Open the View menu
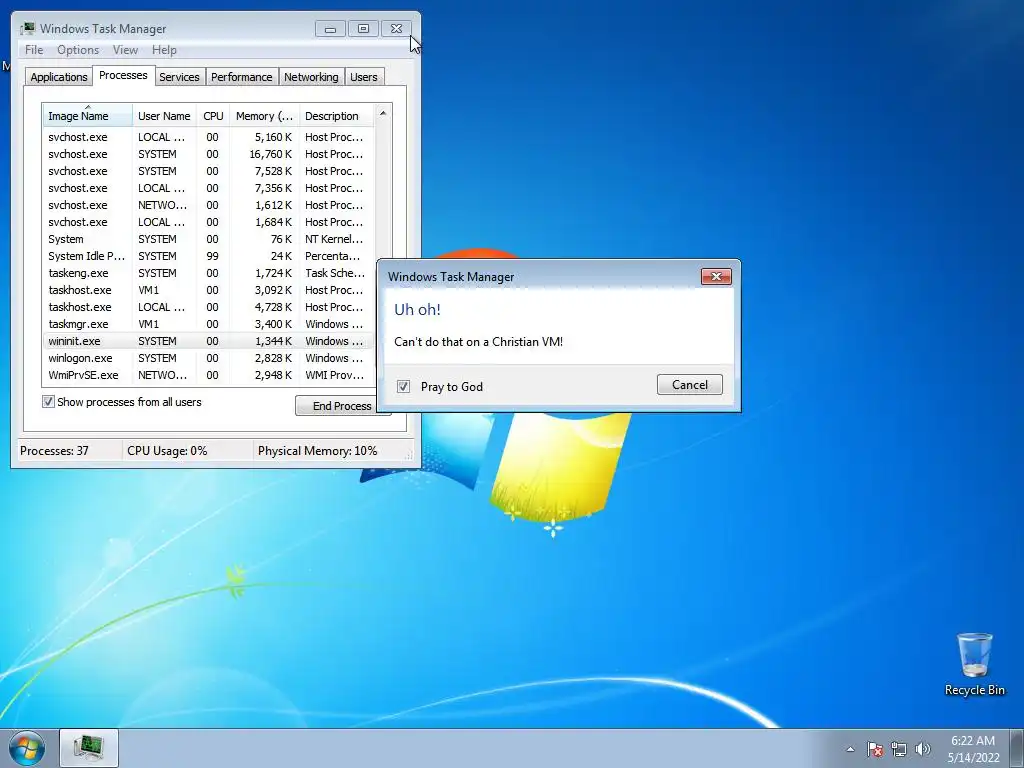This screenshot has width=1024, height=768. (125, 50)
